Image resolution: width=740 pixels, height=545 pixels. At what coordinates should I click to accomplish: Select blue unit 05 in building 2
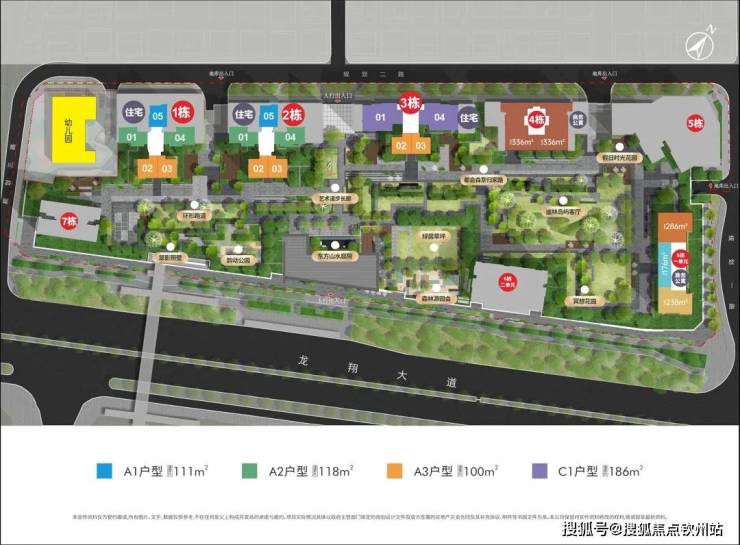pyautogui.click(x=269, y=116)
